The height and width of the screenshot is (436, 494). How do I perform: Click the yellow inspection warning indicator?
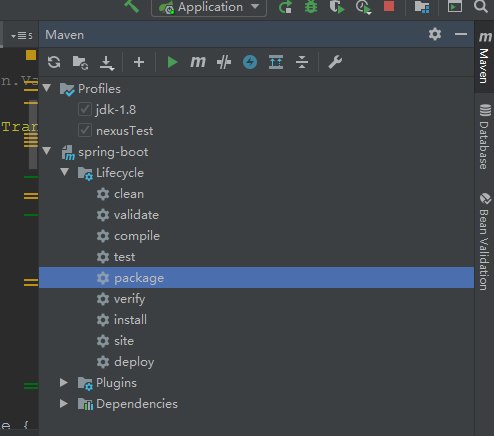[x=31, y=55]
